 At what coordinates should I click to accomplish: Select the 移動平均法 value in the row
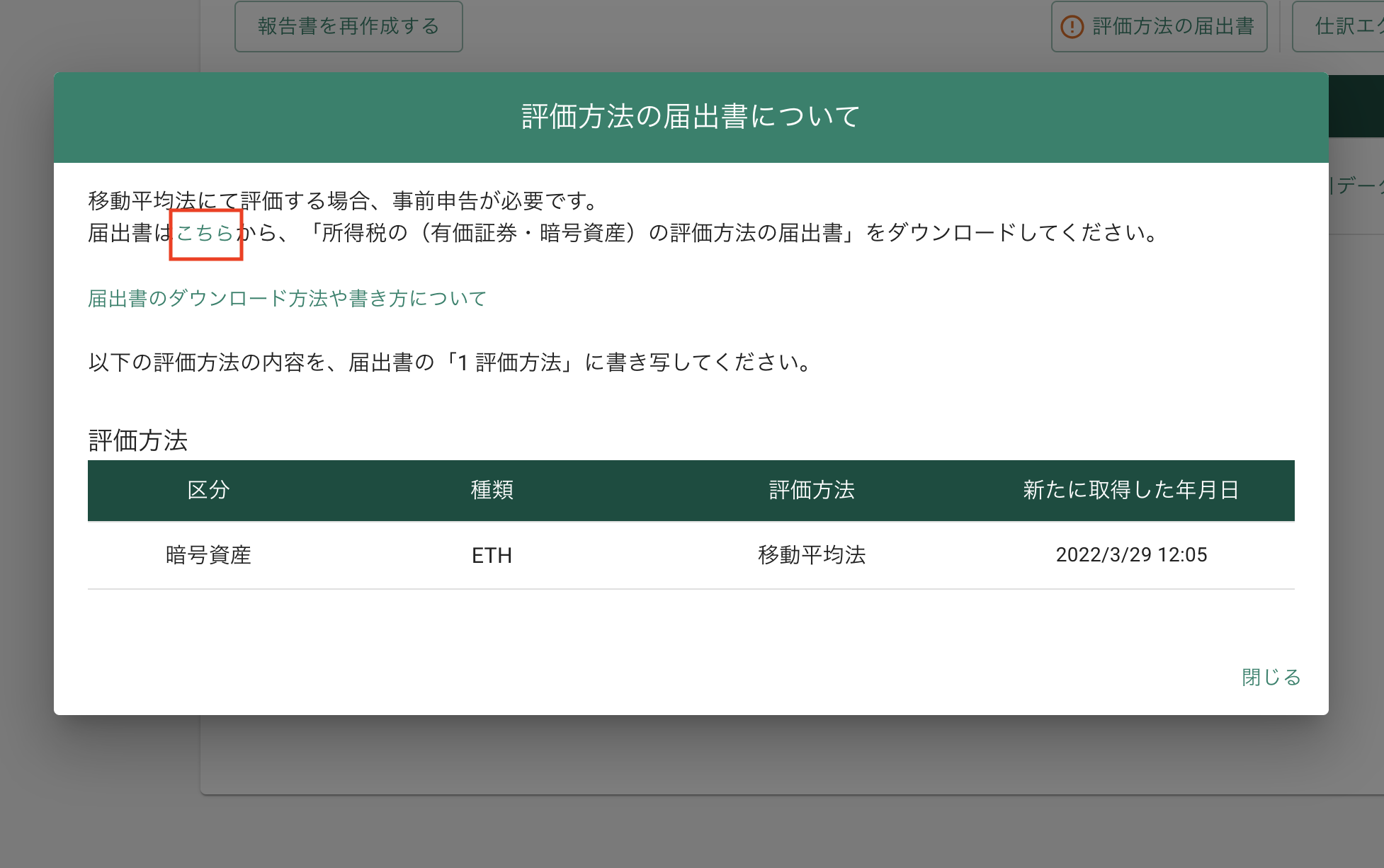(812, 555)
